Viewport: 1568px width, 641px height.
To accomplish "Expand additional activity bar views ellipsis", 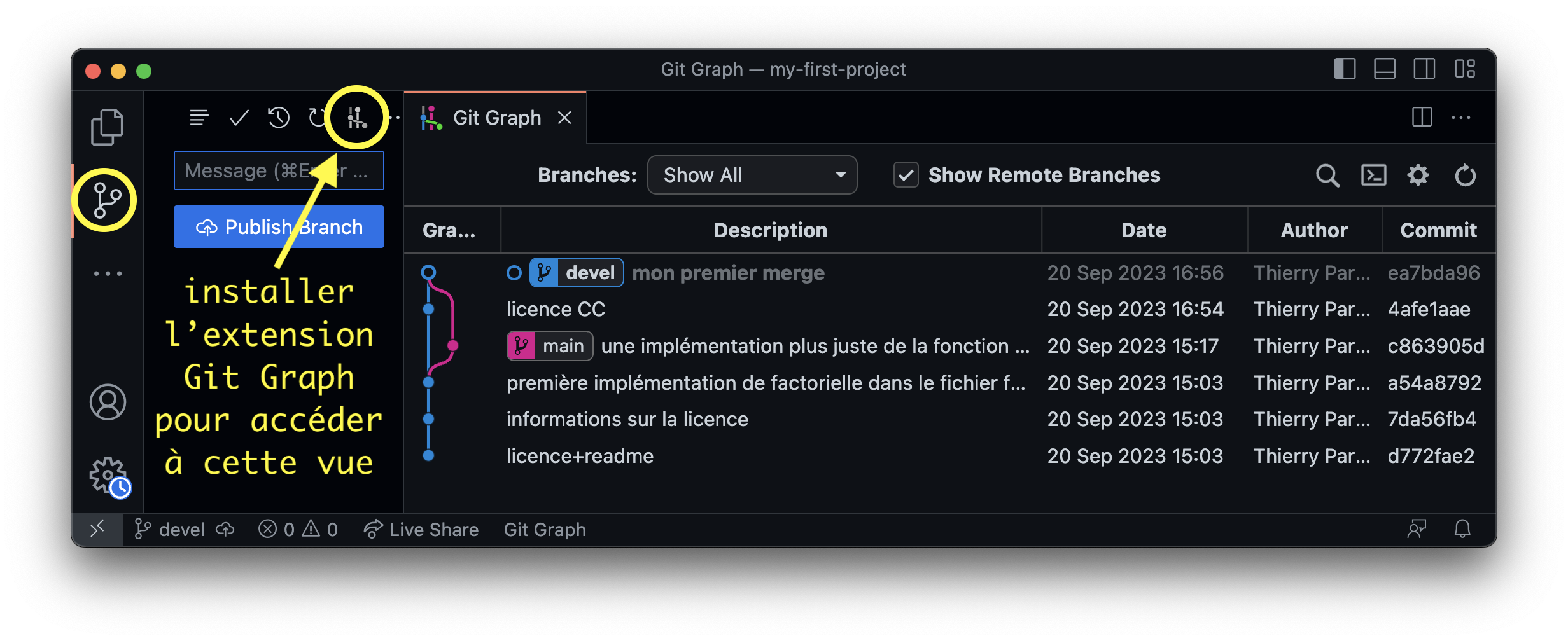I will 108,273.
